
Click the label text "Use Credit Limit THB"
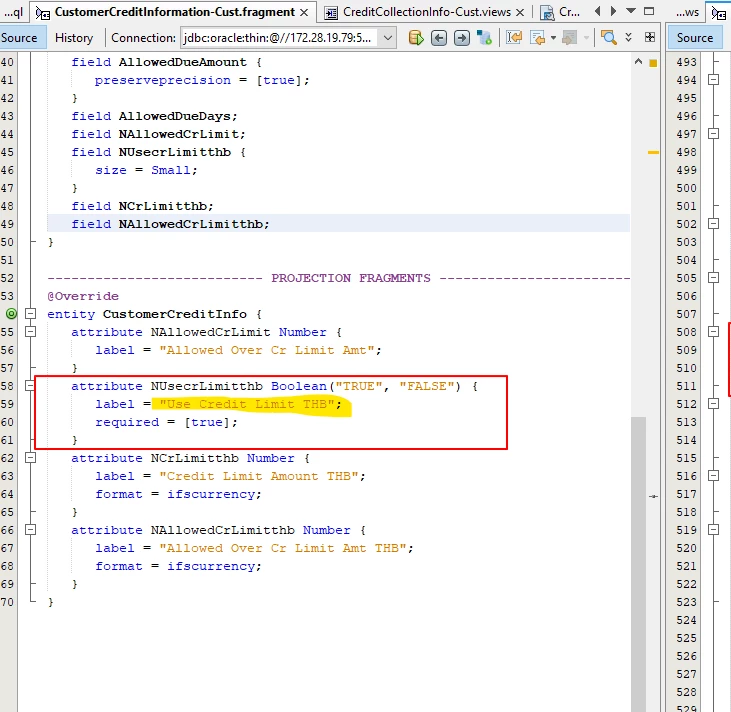(x=247, y=404)
